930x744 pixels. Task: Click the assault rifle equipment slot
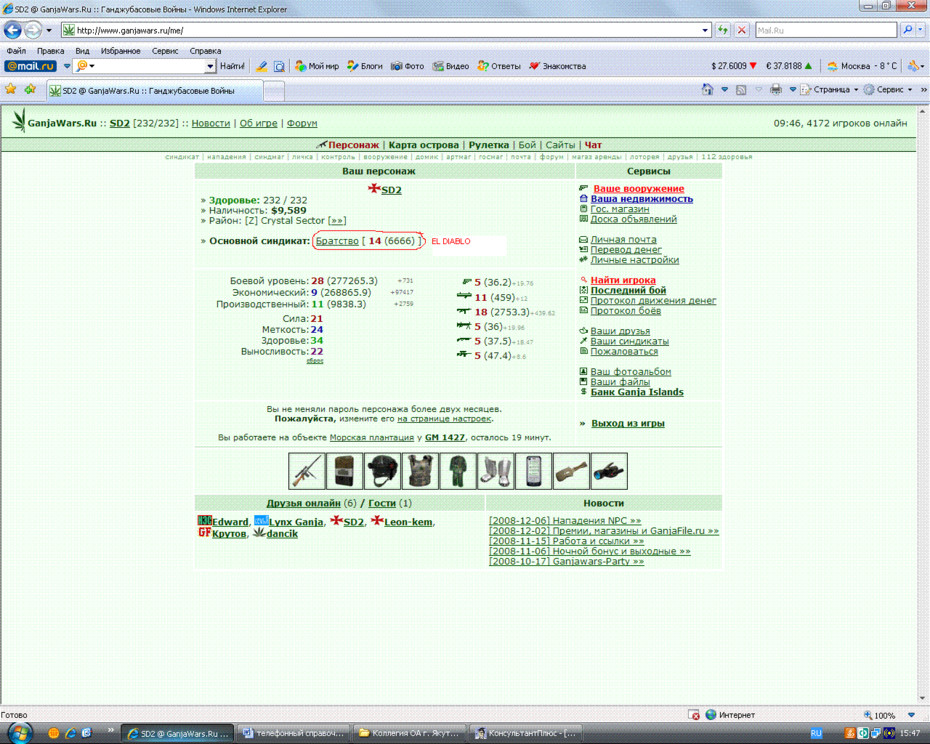click(x=307, y=471)
